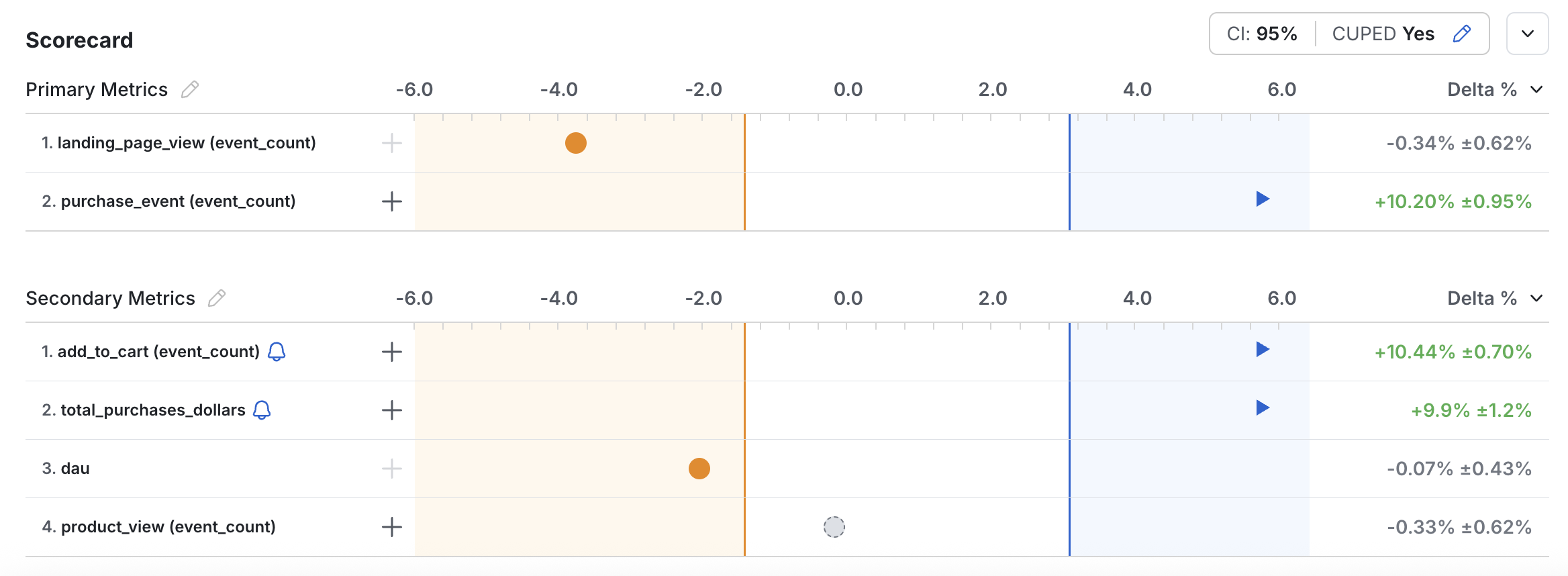Screen dimensions: 1568x576
Task: Click the orange dot for landing_page_view
Action: point(575,142)
